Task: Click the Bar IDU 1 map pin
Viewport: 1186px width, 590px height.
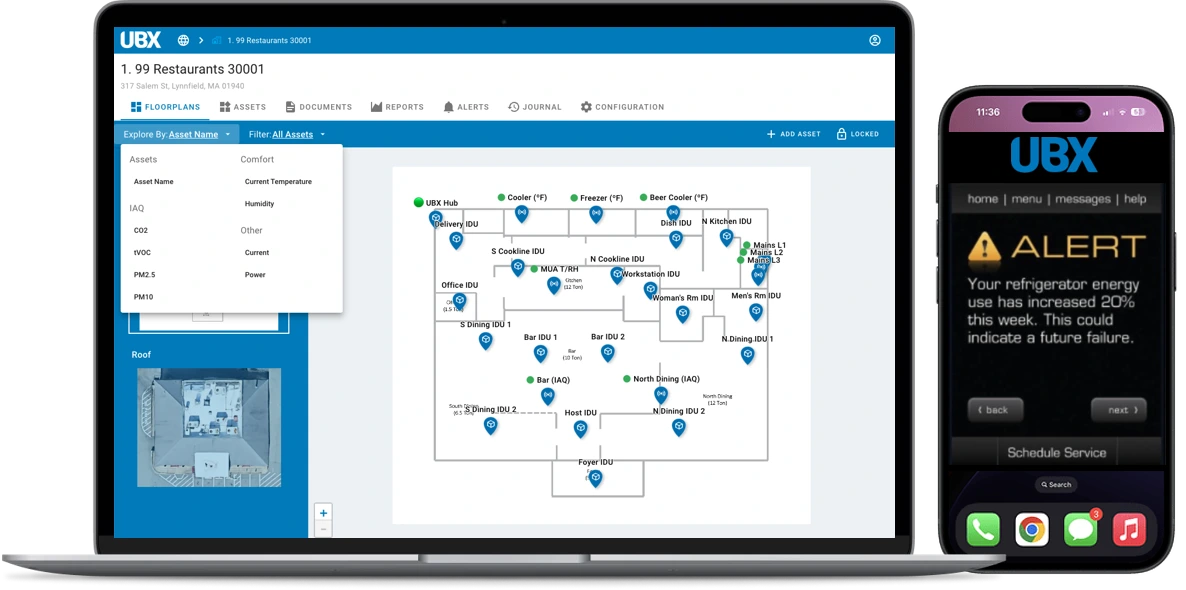Action: pyautogui.click(x=541, y=353)
